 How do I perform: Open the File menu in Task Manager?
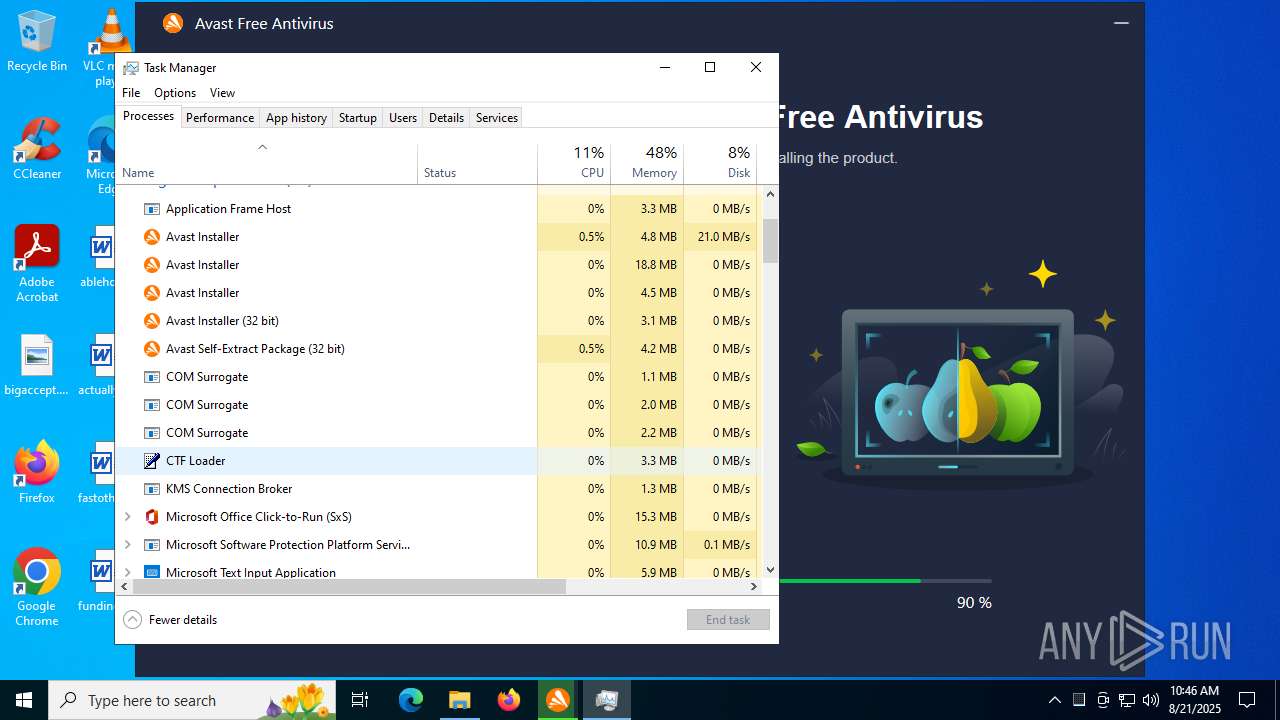pos(131,93)
